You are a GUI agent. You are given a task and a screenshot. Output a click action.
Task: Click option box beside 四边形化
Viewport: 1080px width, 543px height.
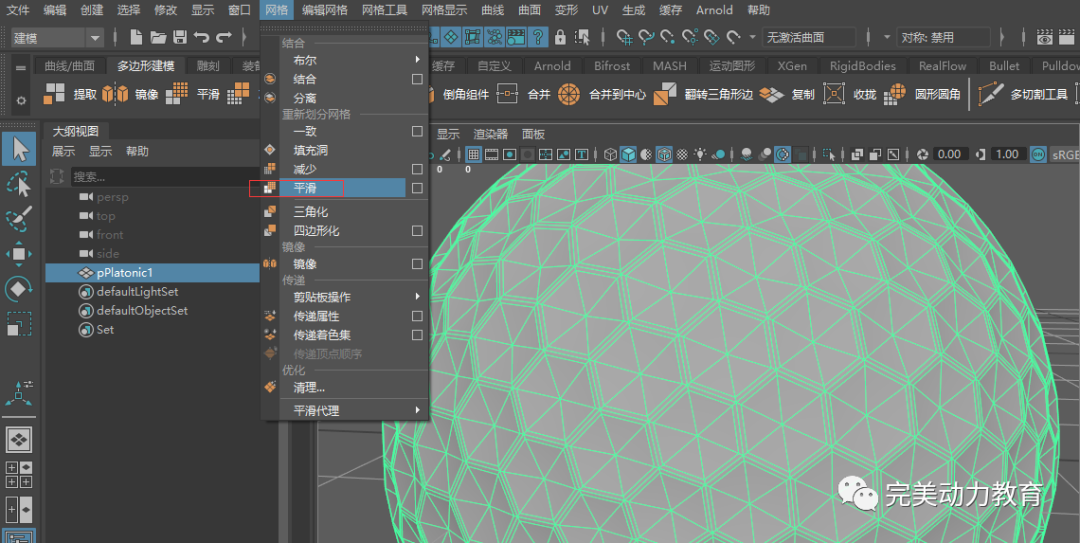tap(417, 231)
